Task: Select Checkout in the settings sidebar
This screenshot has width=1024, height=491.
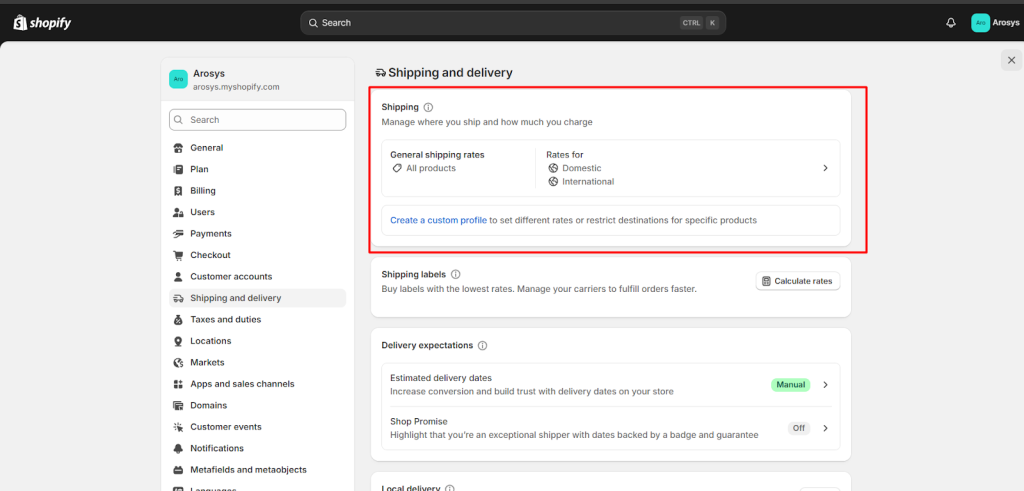Action: [210, 255]
